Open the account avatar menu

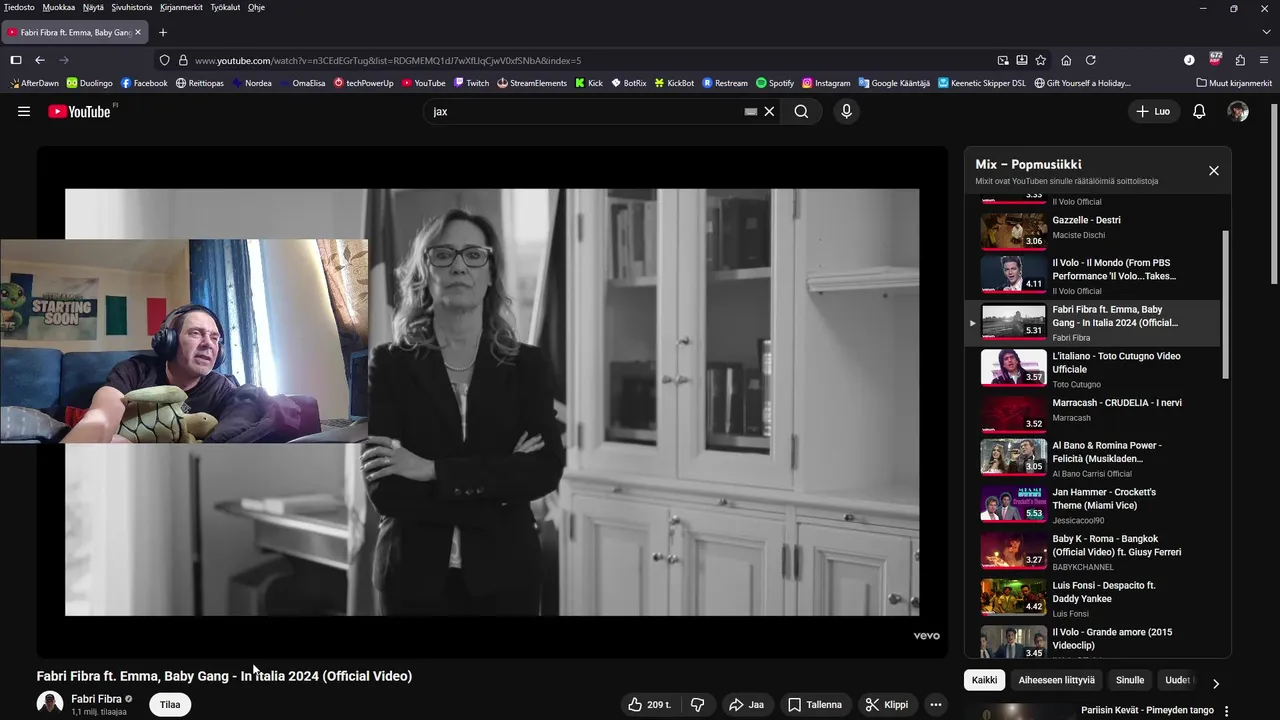click(1238, 112)
